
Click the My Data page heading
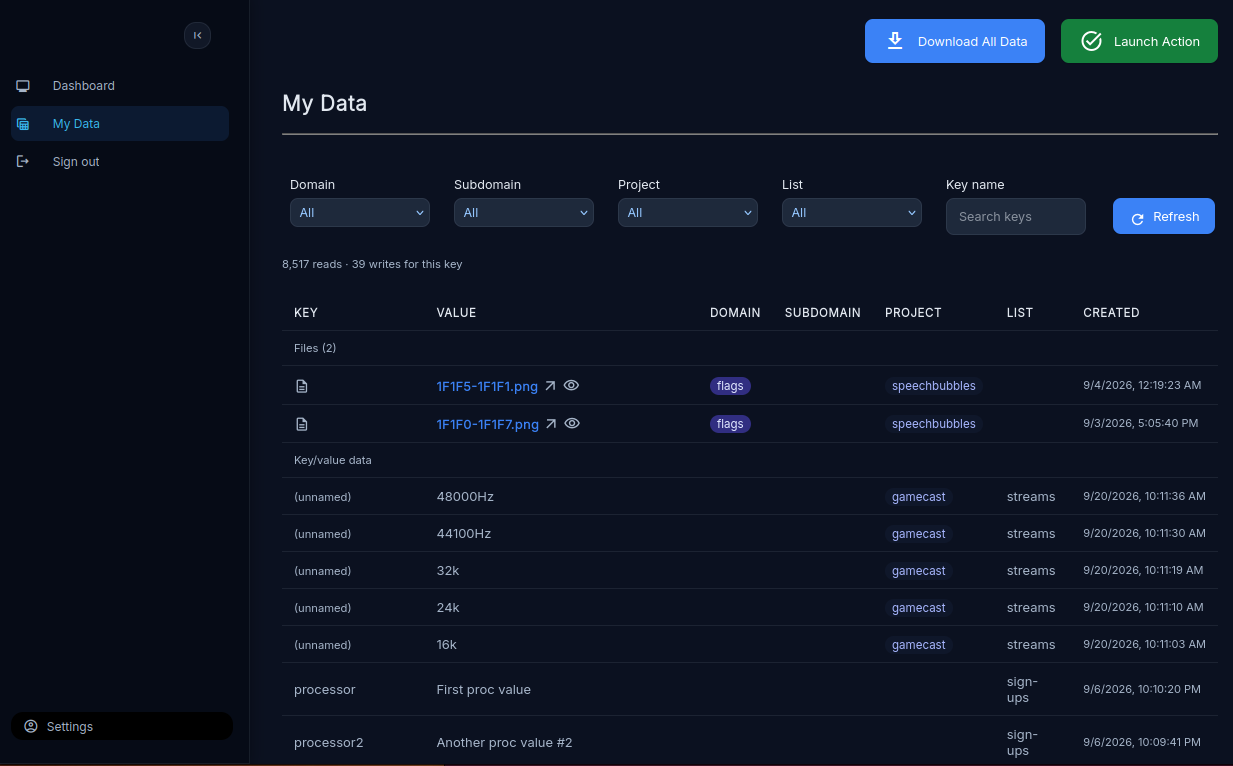click(325, 103)
